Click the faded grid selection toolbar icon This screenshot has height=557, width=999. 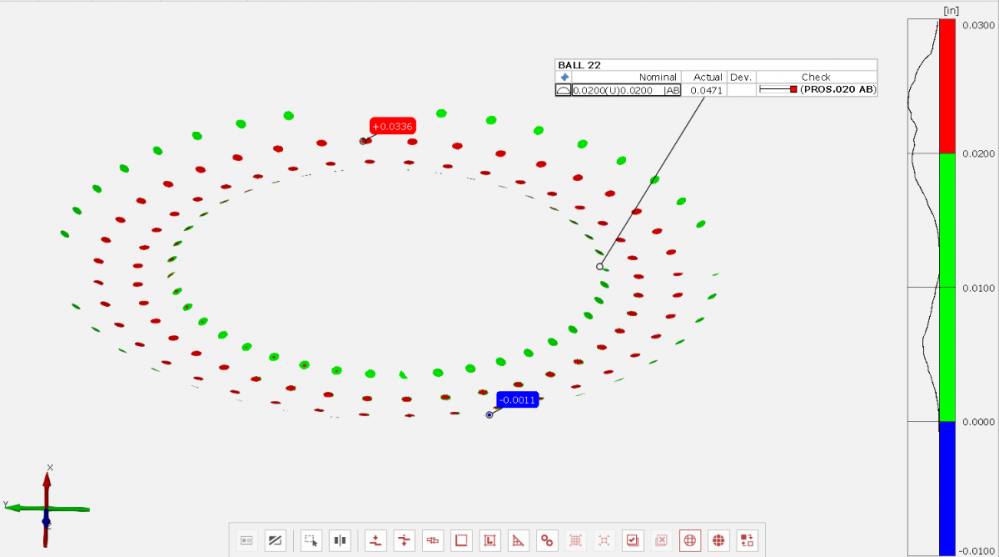click(575, 540)
